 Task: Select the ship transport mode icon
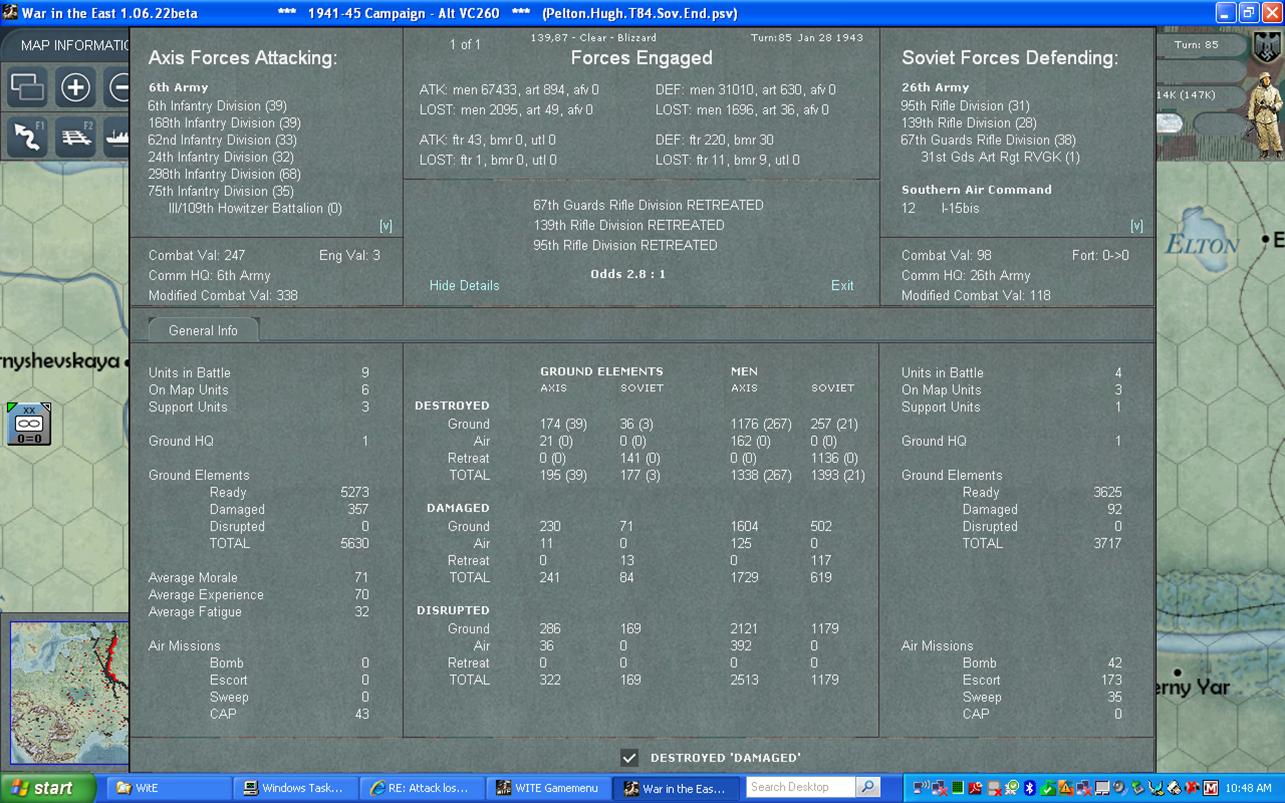click(117, 137)
